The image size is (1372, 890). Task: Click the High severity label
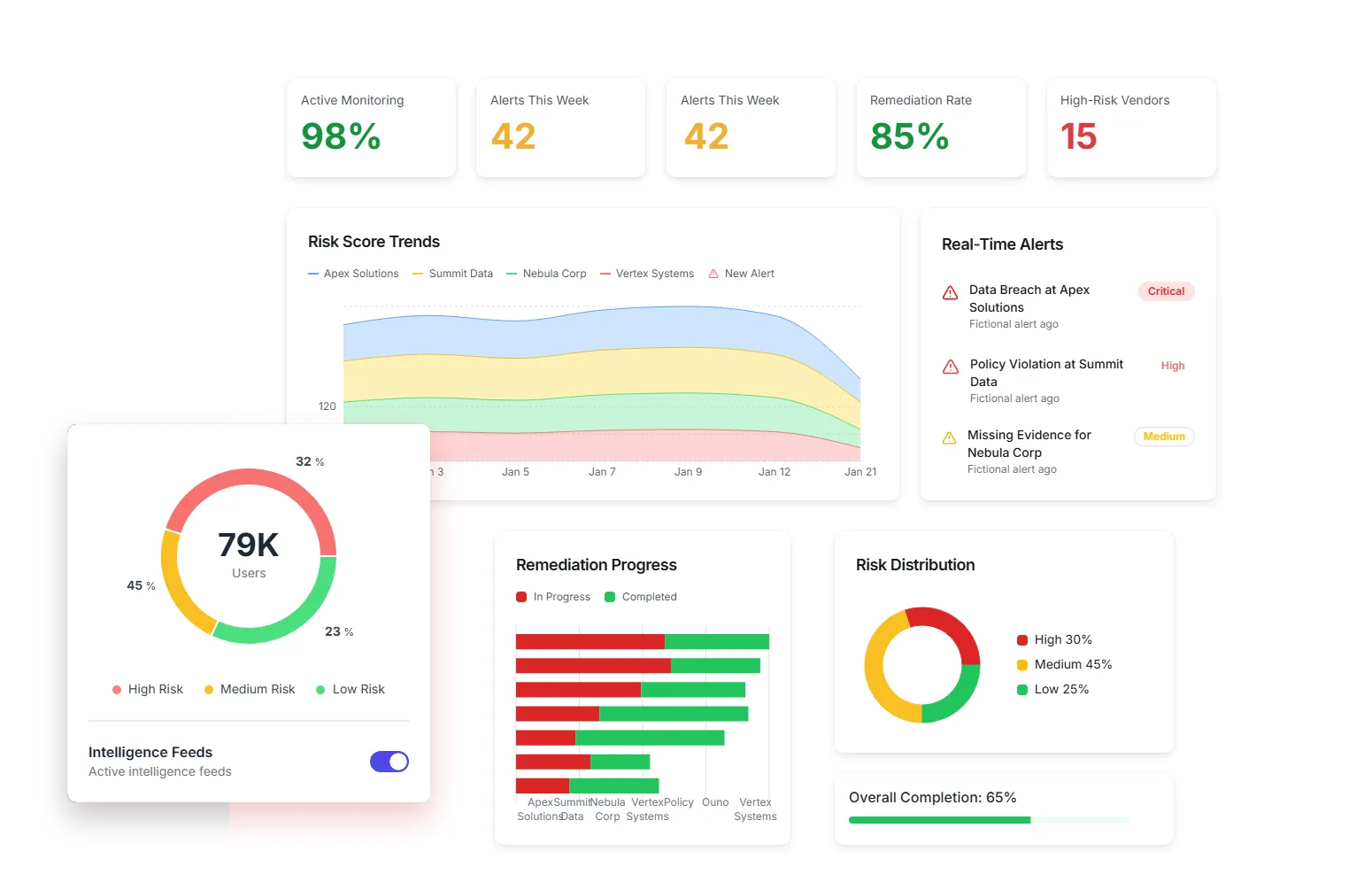pyautogui.click(x=1173, y=366)
